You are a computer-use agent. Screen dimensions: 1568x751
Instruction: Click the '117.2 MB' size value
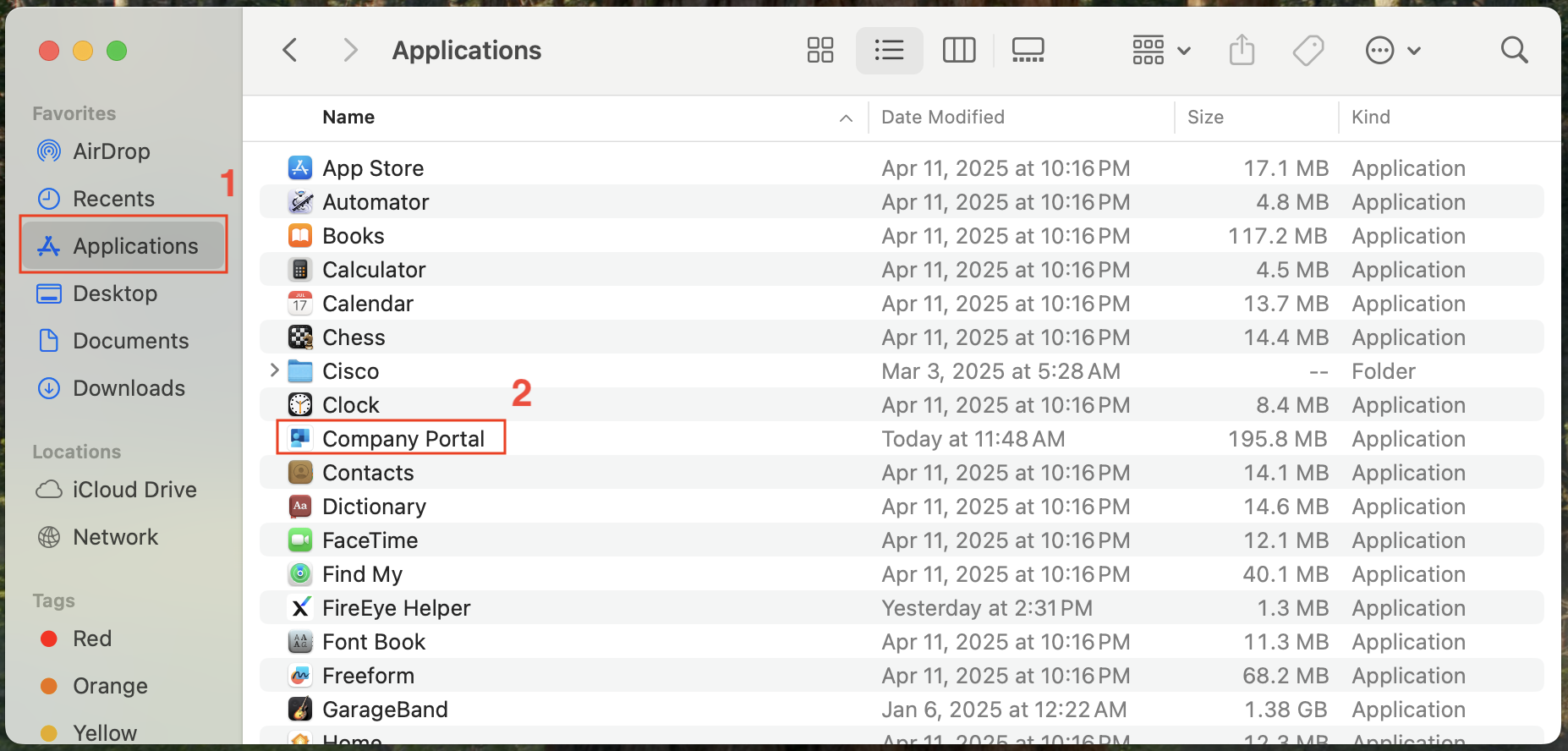[1278, 236]
